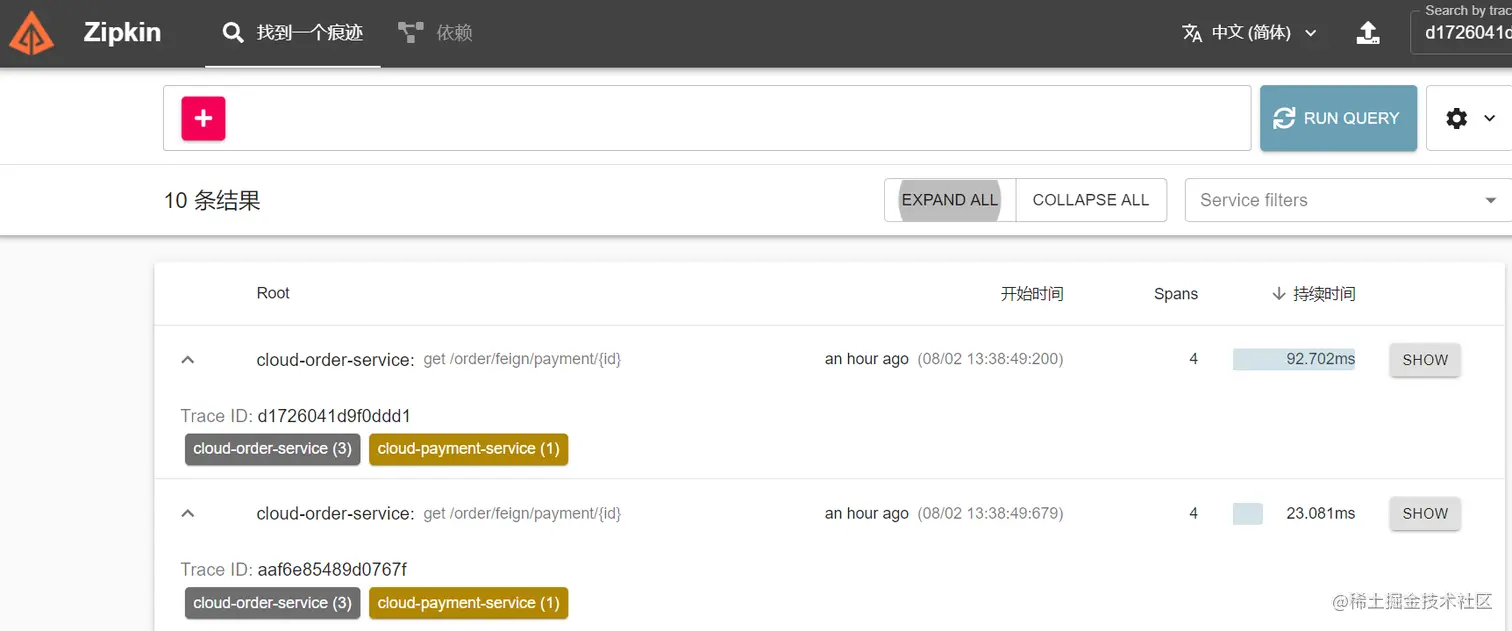Open the 依赖 dependencies tab
The image size is (1512, 631).
[435, 33]
